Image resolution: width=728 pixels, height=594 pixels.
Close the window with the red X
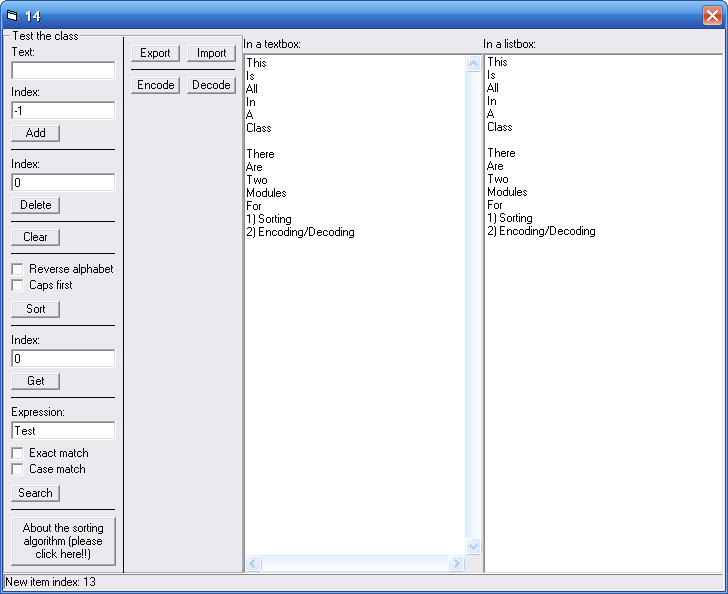[x=711, y=15]
